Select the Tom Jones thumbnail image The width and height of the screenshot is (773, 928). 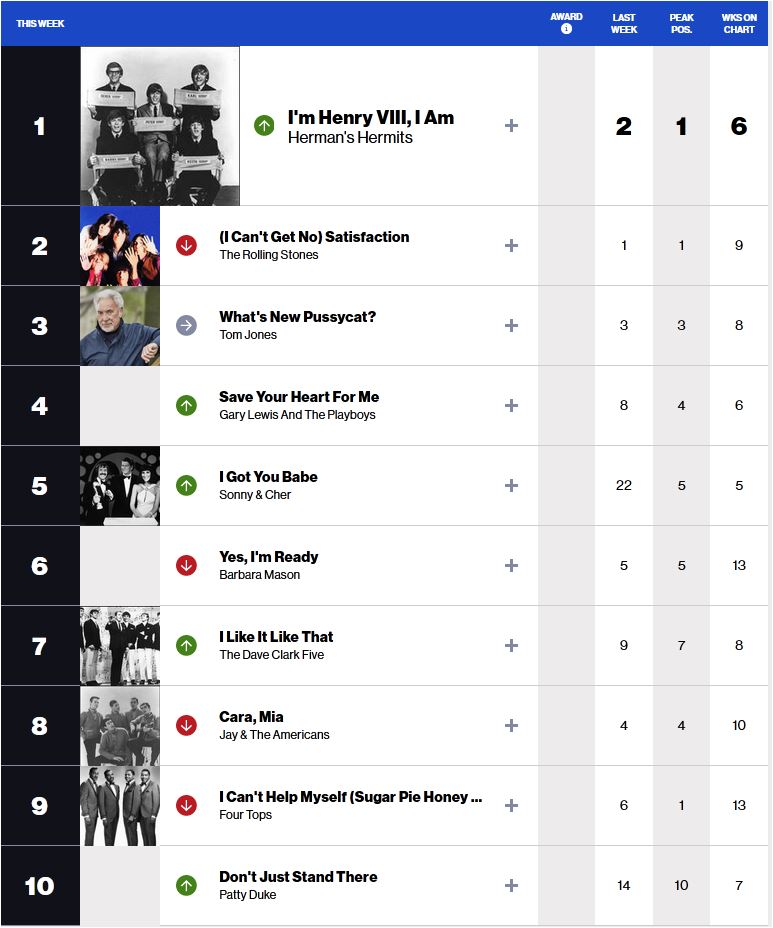point(120,326)
